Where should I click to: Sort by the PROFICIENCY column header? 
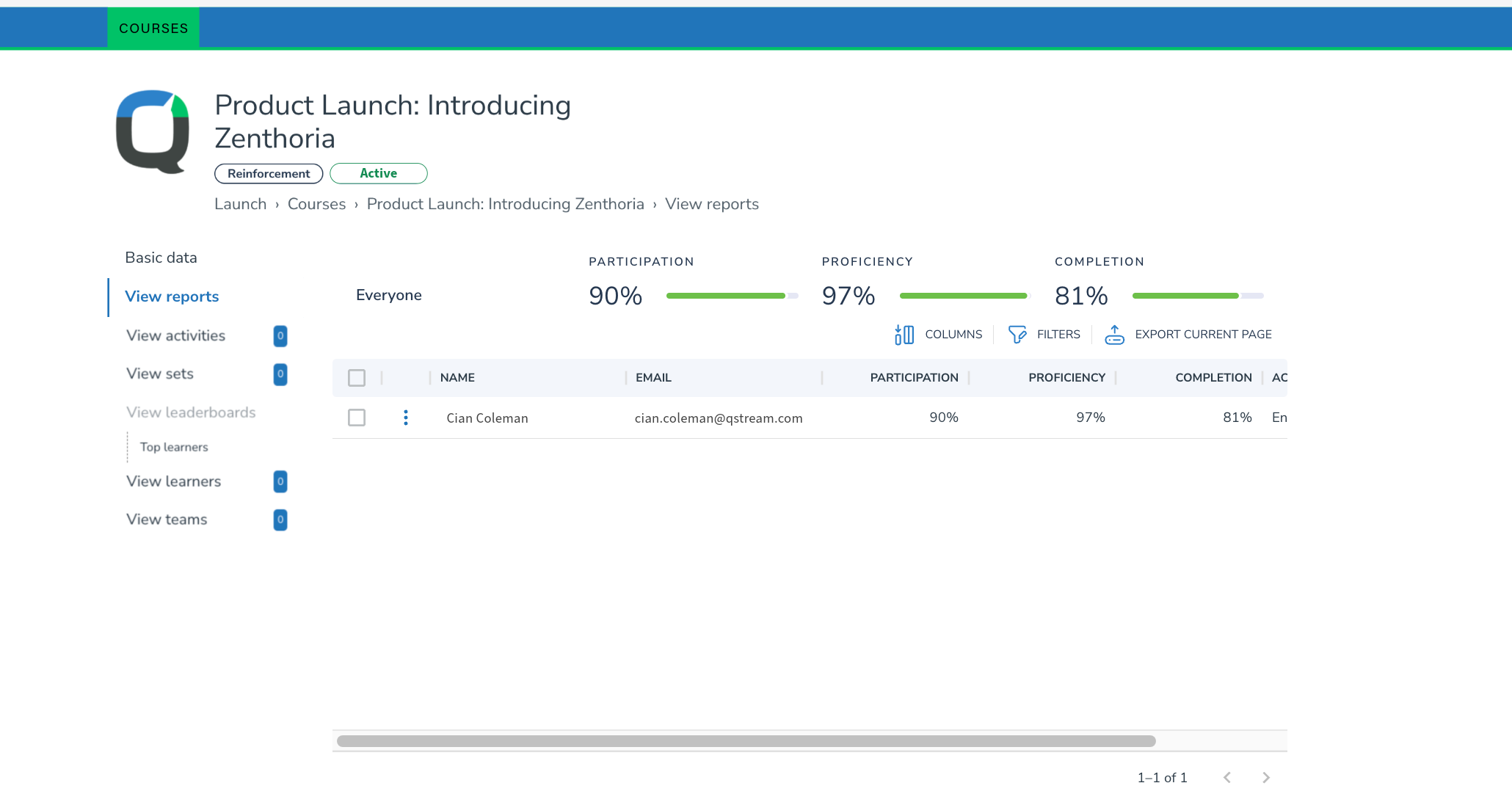(1066, 378)
